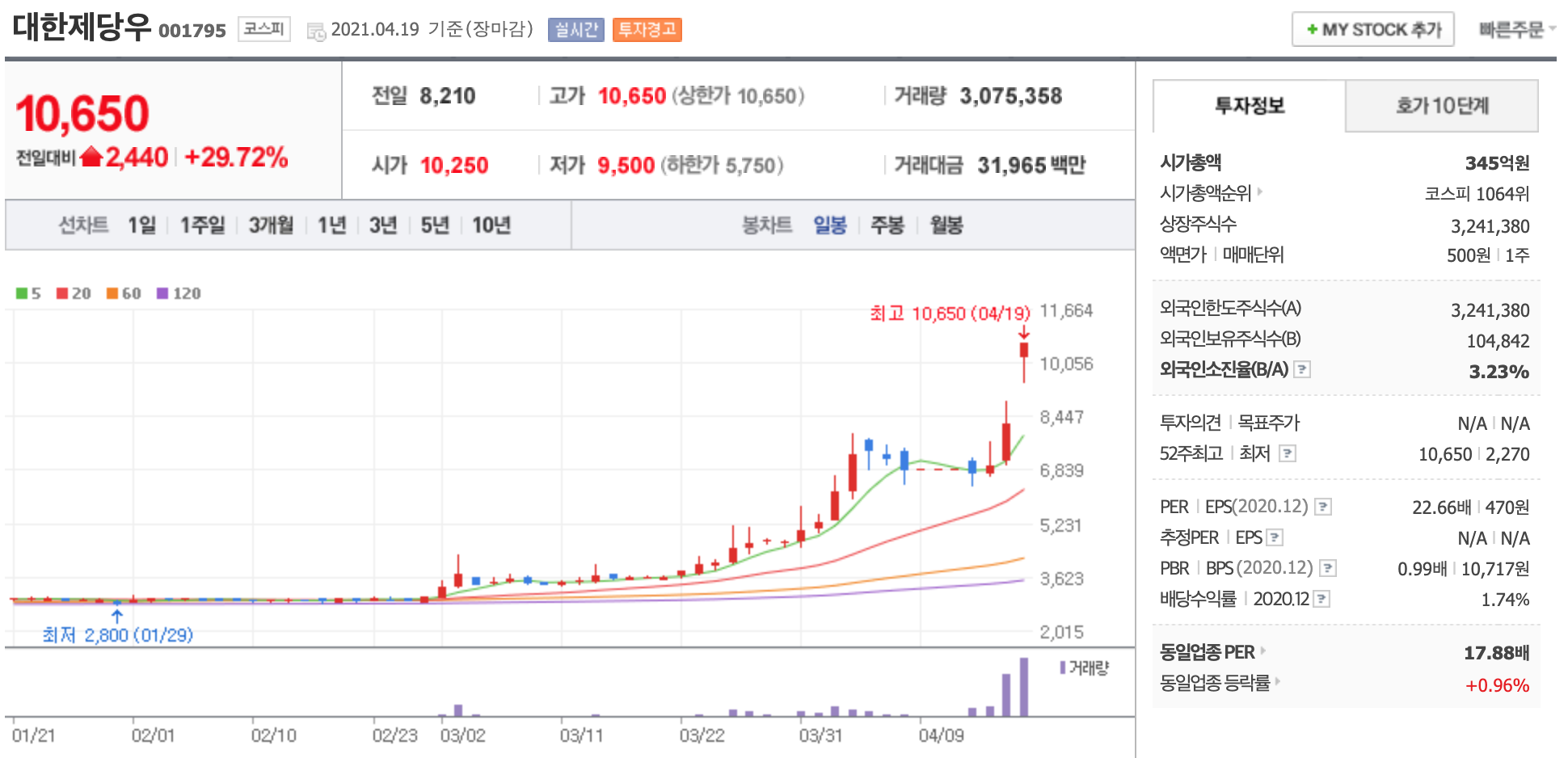The height and width of the screenshot is (758, 1568).
Task: Open help icon next to PER EPS(2020.12)
Action: click(1323, 507)
